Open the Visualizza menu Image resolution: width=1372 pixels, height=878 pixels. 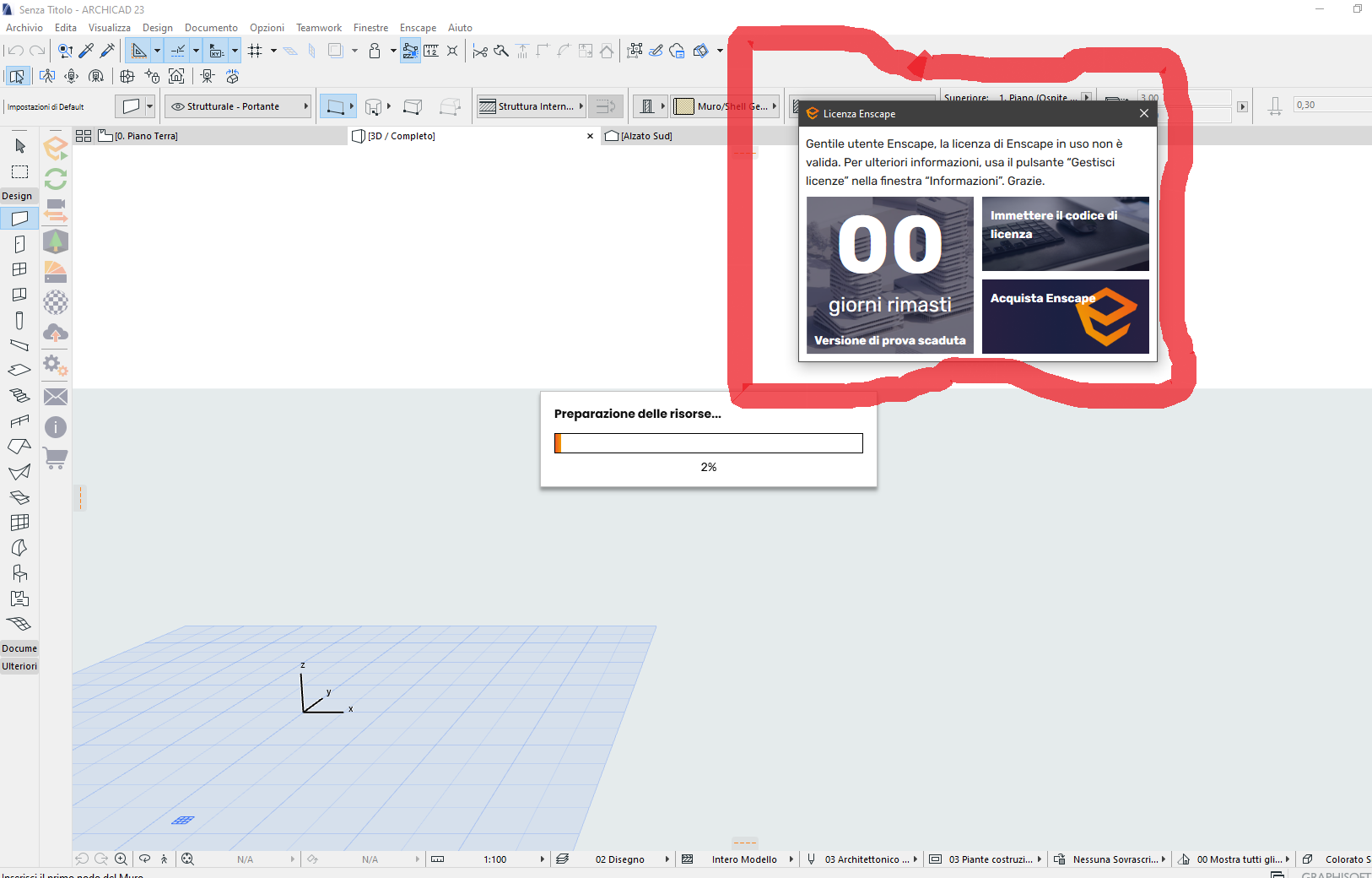coord(110,28)
